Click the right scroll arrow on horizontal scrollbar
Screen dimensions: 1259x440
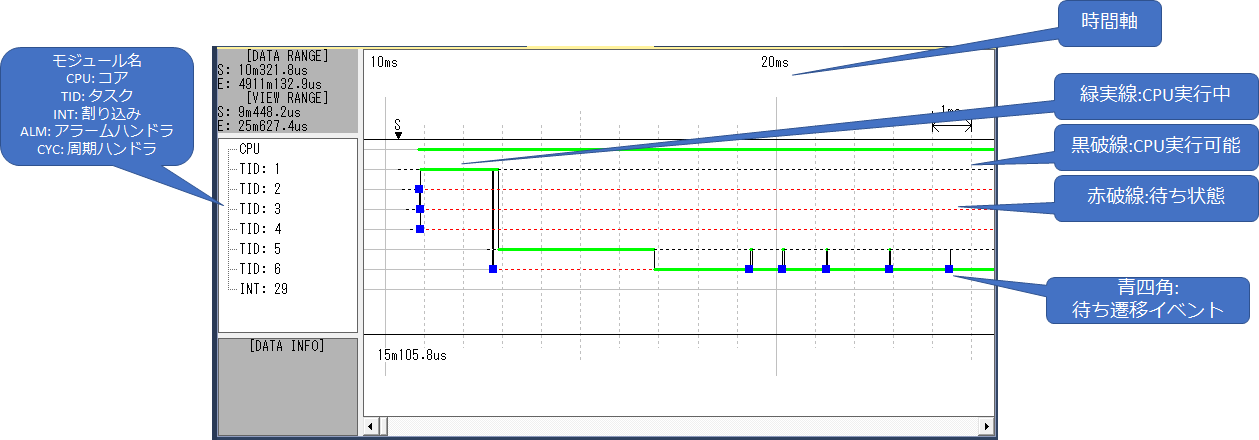coord(987,427)
